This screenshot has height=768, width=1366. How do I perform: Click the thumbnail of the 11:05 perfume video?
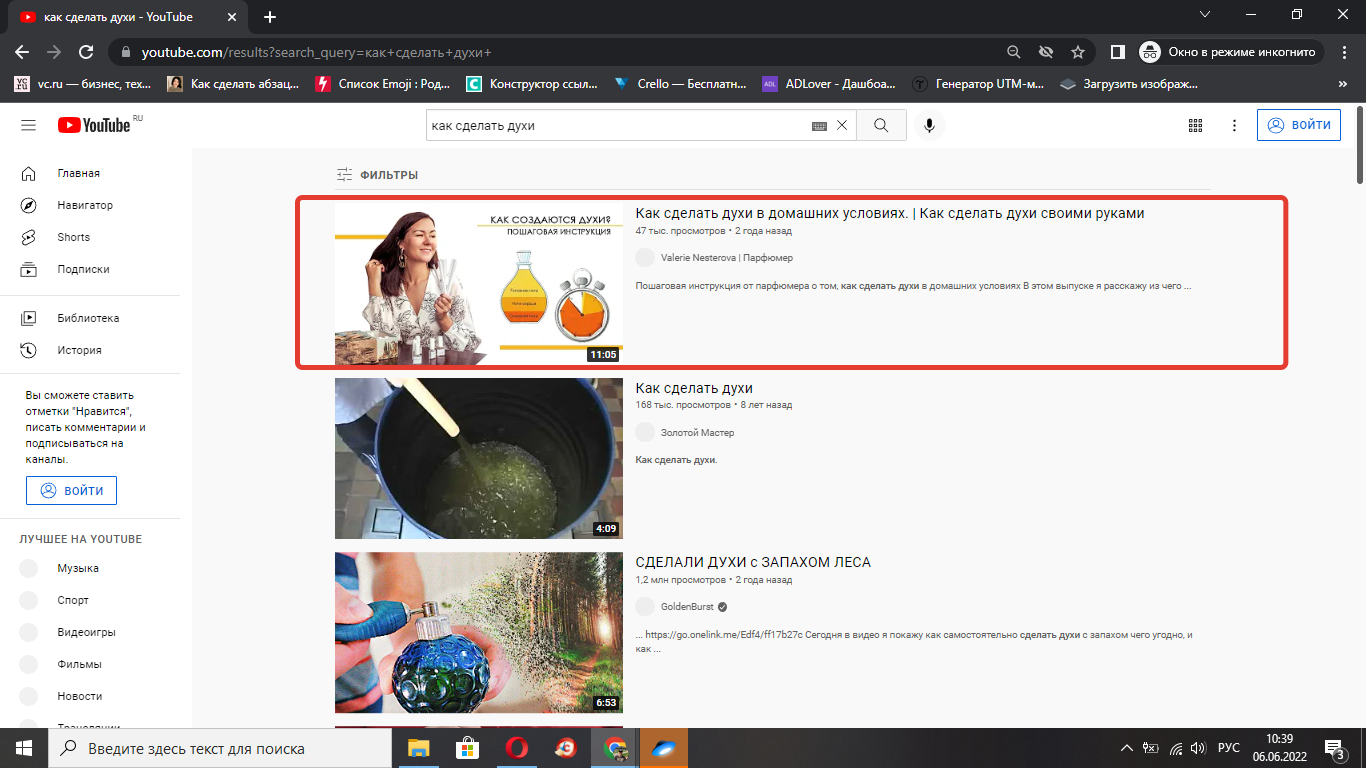click(479, 285)
